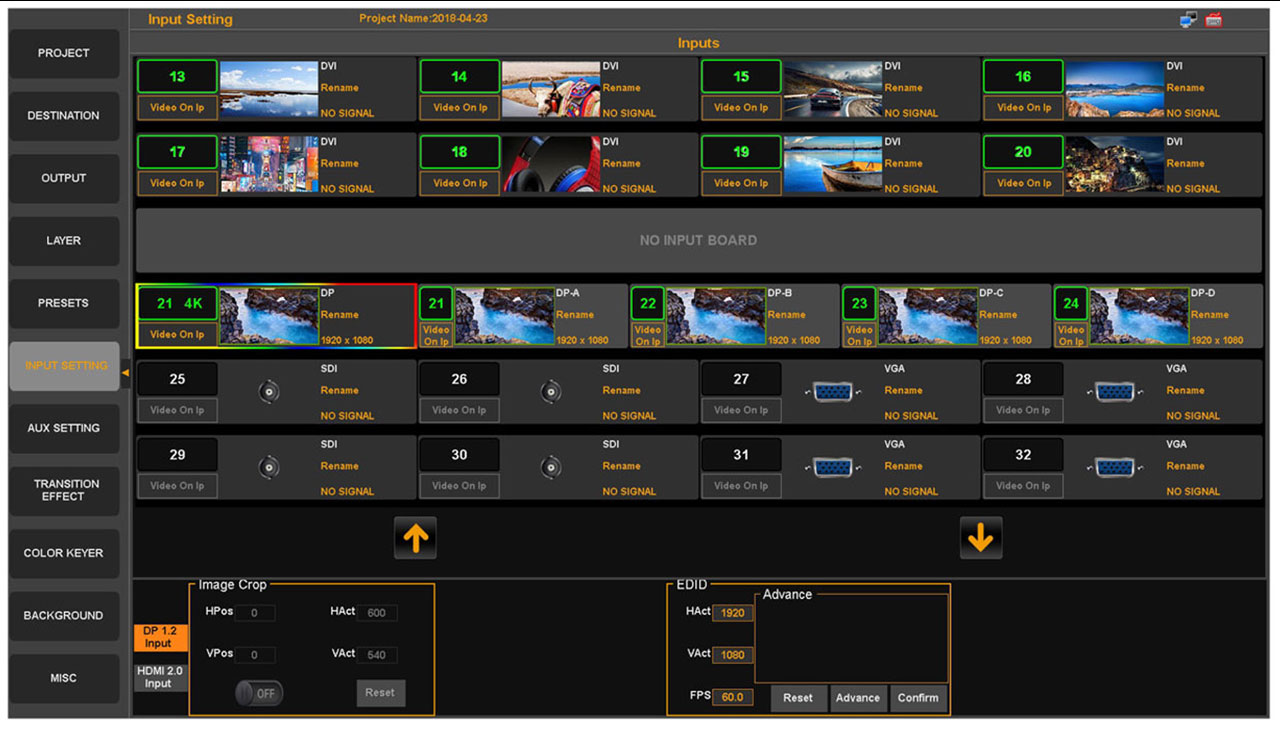Select the DP 1.2 Input tab
This screenshot has width=1280, height=729.
pos(159,637)
